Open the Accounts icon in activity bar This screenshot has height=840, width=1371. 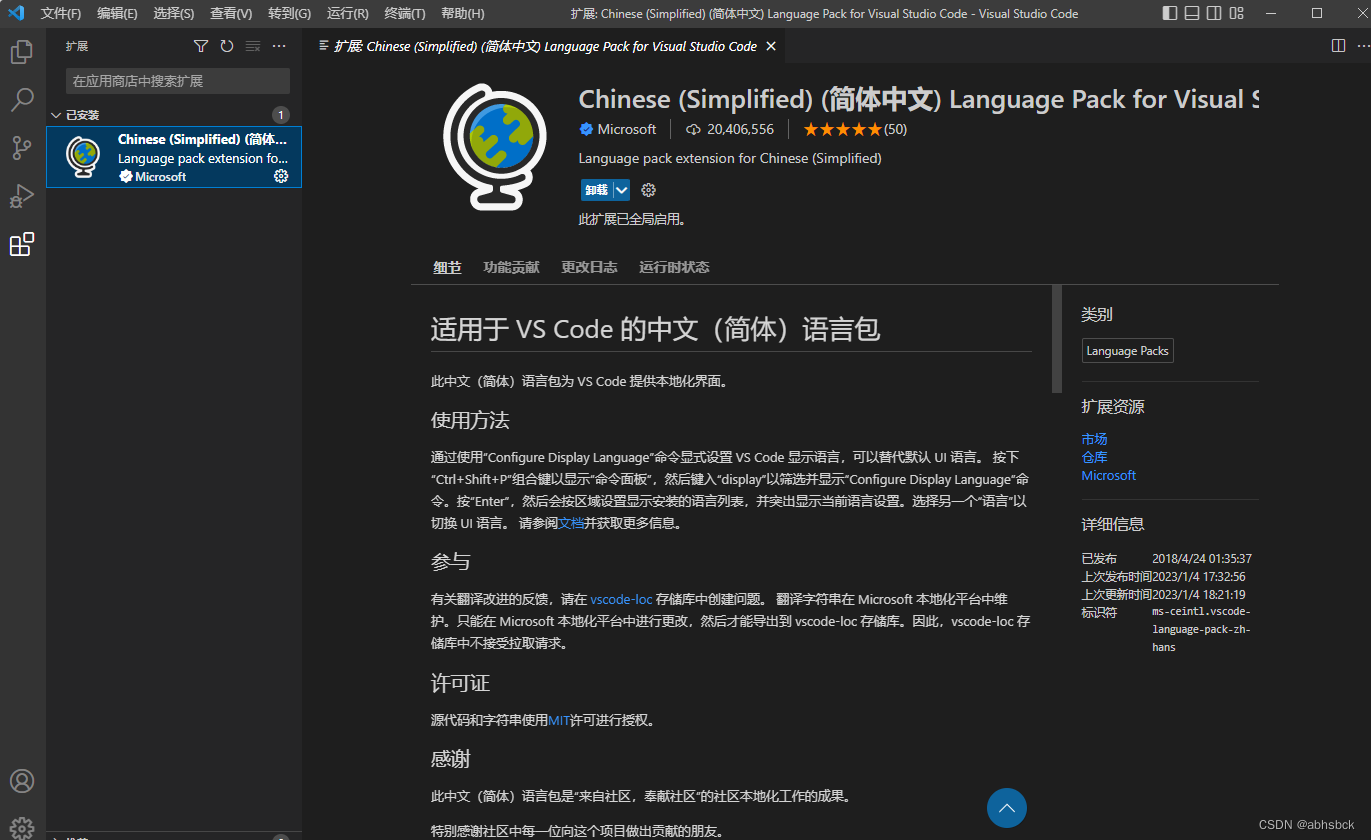[x=22, y=781]
